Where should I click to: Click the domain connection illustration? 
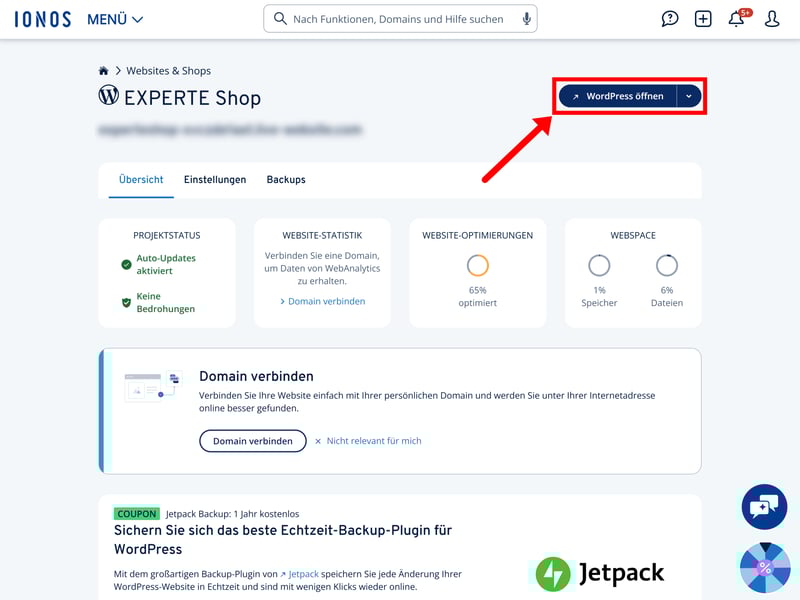coord(153,387)
